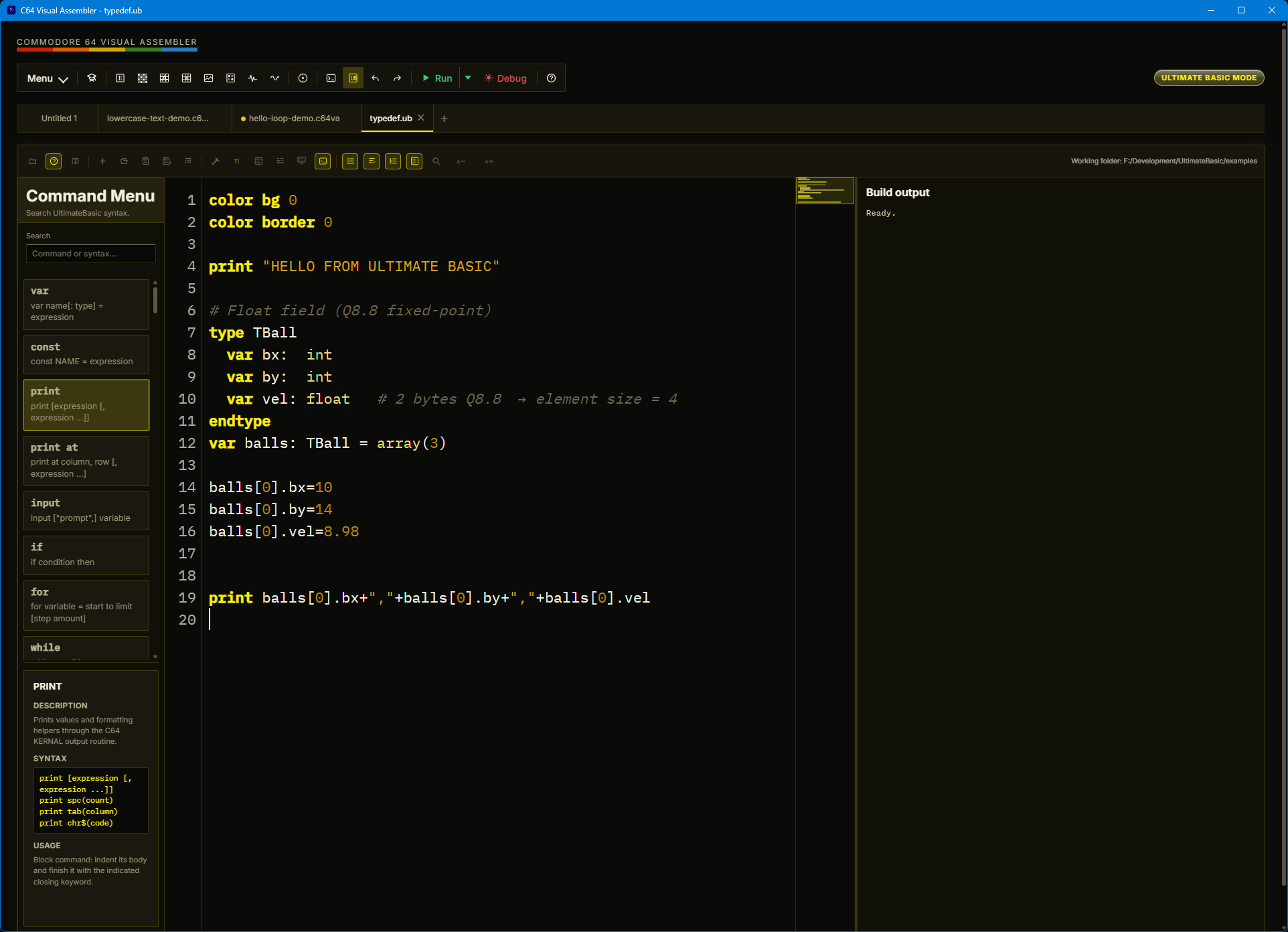Toggle ULTIMATE BASIC MODE pill
The height and width of the screenshot is (932, 1288).
(1208, 78)
